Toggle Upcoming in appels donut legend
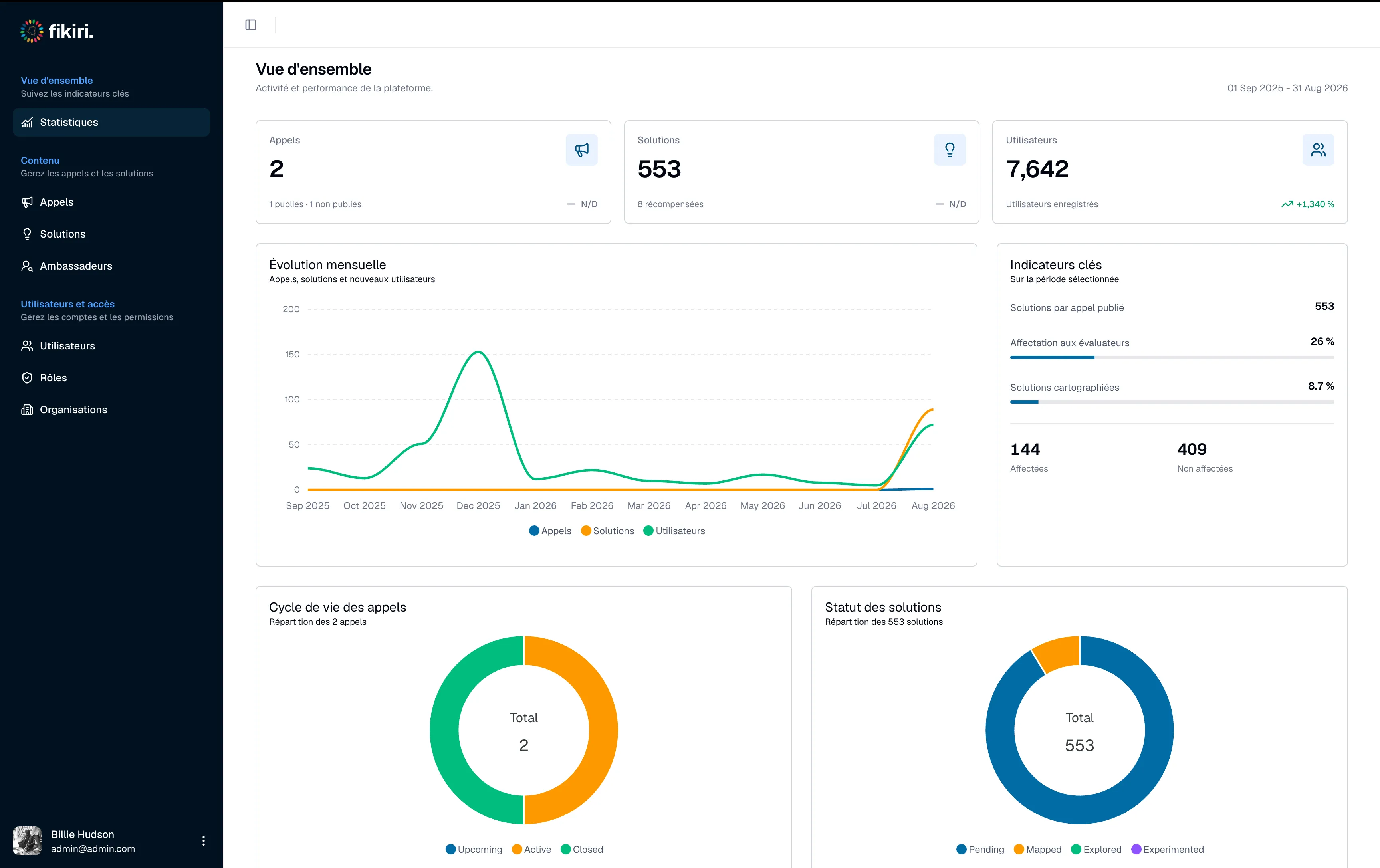Screen dimensions: 1380x868 pos(474,849)
